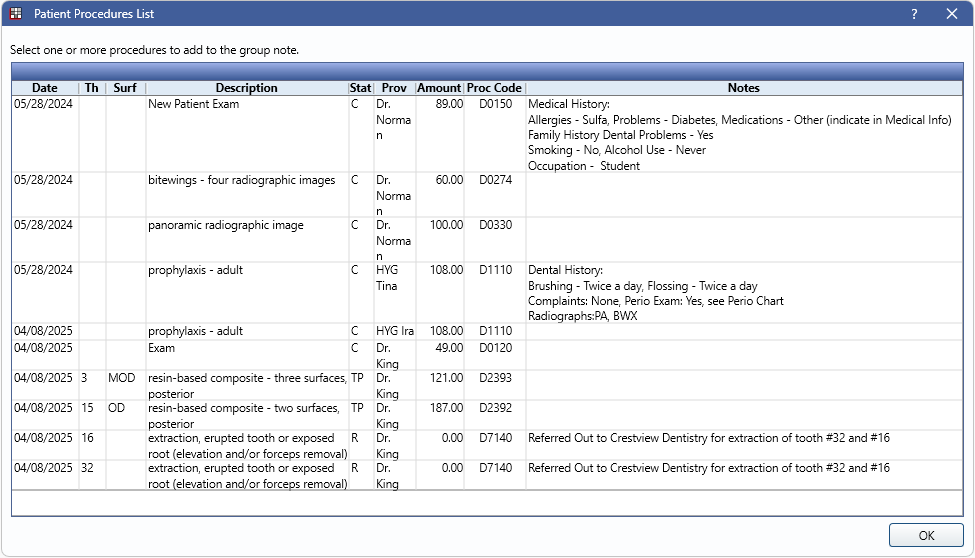Viewport: 975px width, 558px height.
Task: Click the Amount column header
Action: [x=439, y=88]
